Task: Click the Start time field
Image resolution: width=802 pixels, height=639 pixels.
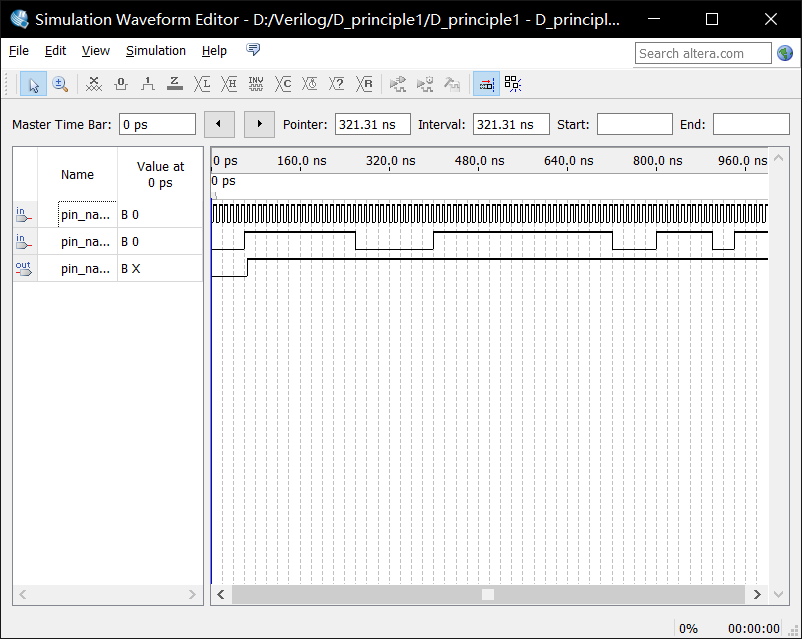Action: click(x=634, y=124)
